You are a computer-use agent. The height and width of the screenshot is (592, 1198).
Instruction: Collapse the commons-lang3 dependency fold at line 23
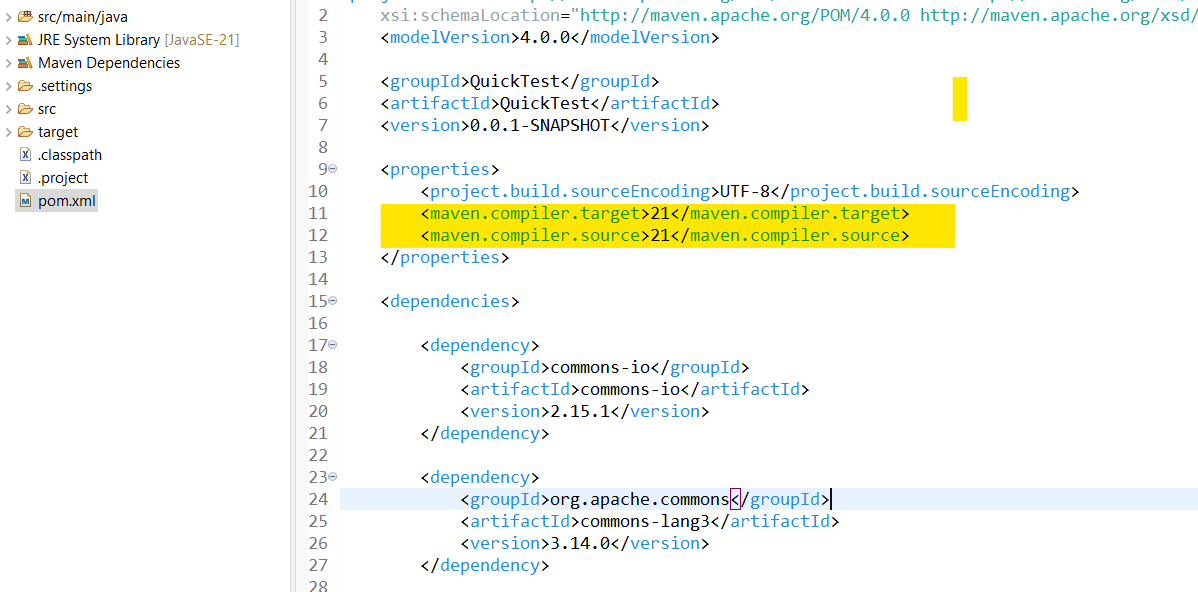click(x=333, y=478)
